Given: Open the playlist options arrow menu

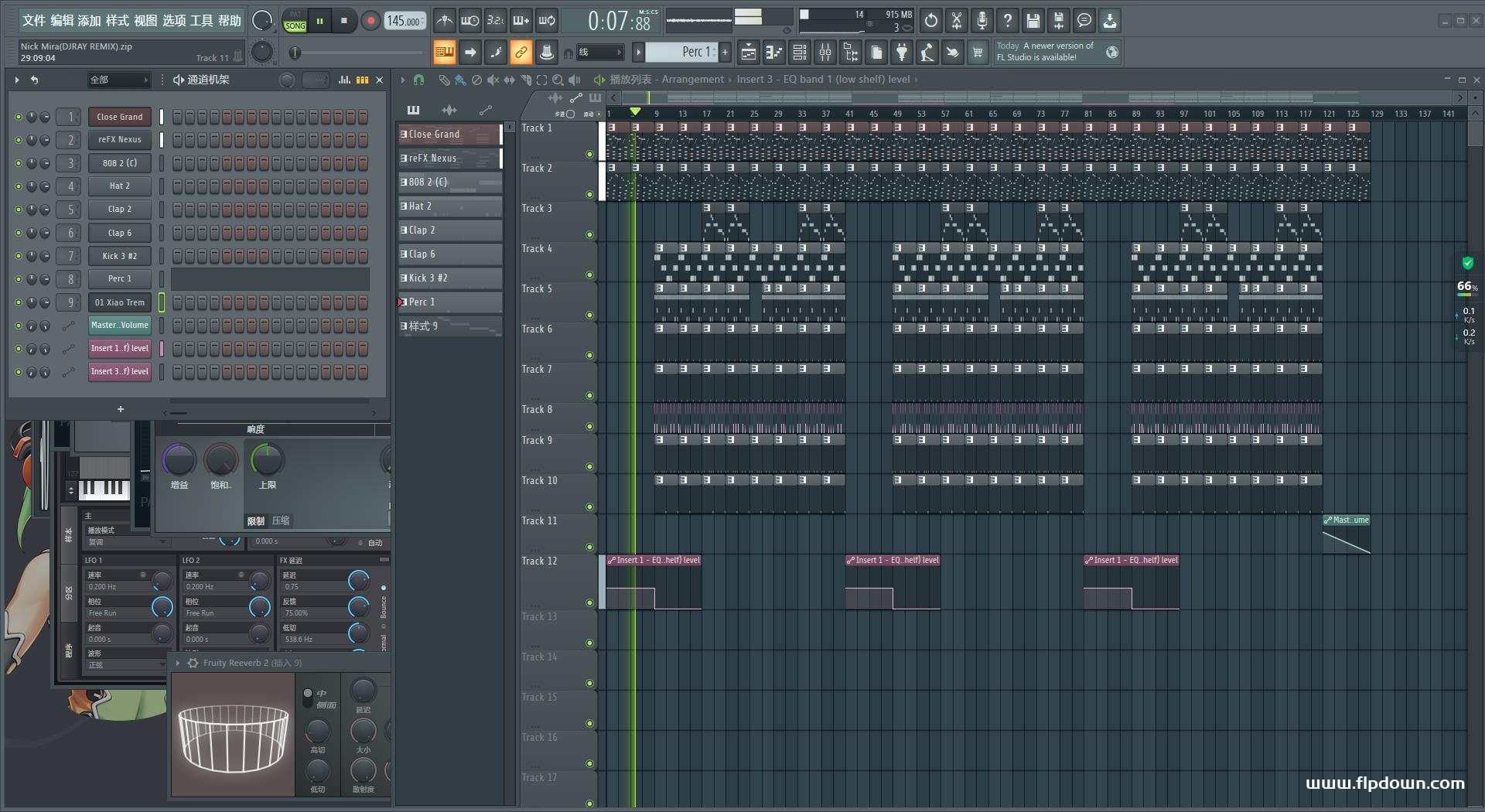Looking at the screenshot, I should tap(402, 80).
